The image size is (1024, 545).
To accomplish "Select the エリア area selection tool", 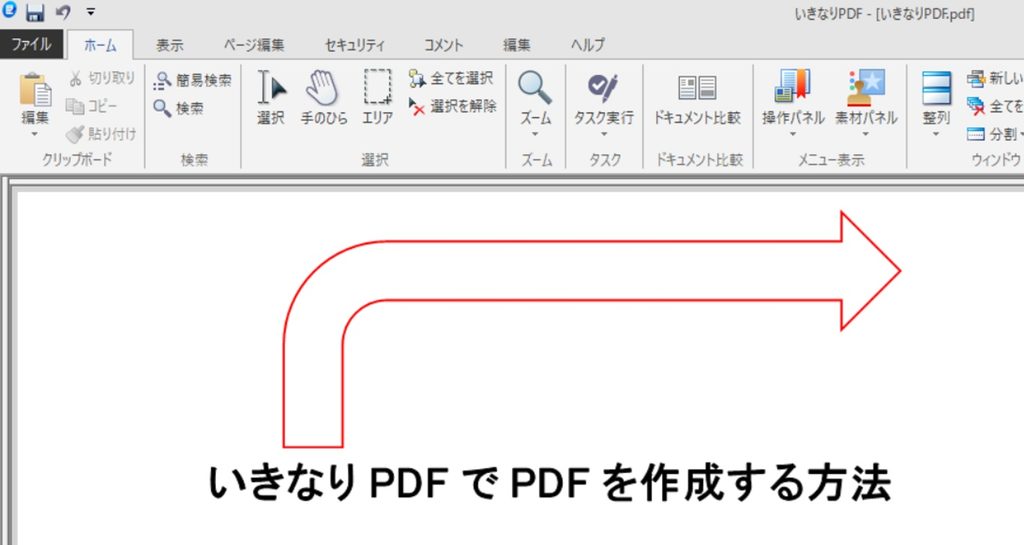I will (377, 98).
